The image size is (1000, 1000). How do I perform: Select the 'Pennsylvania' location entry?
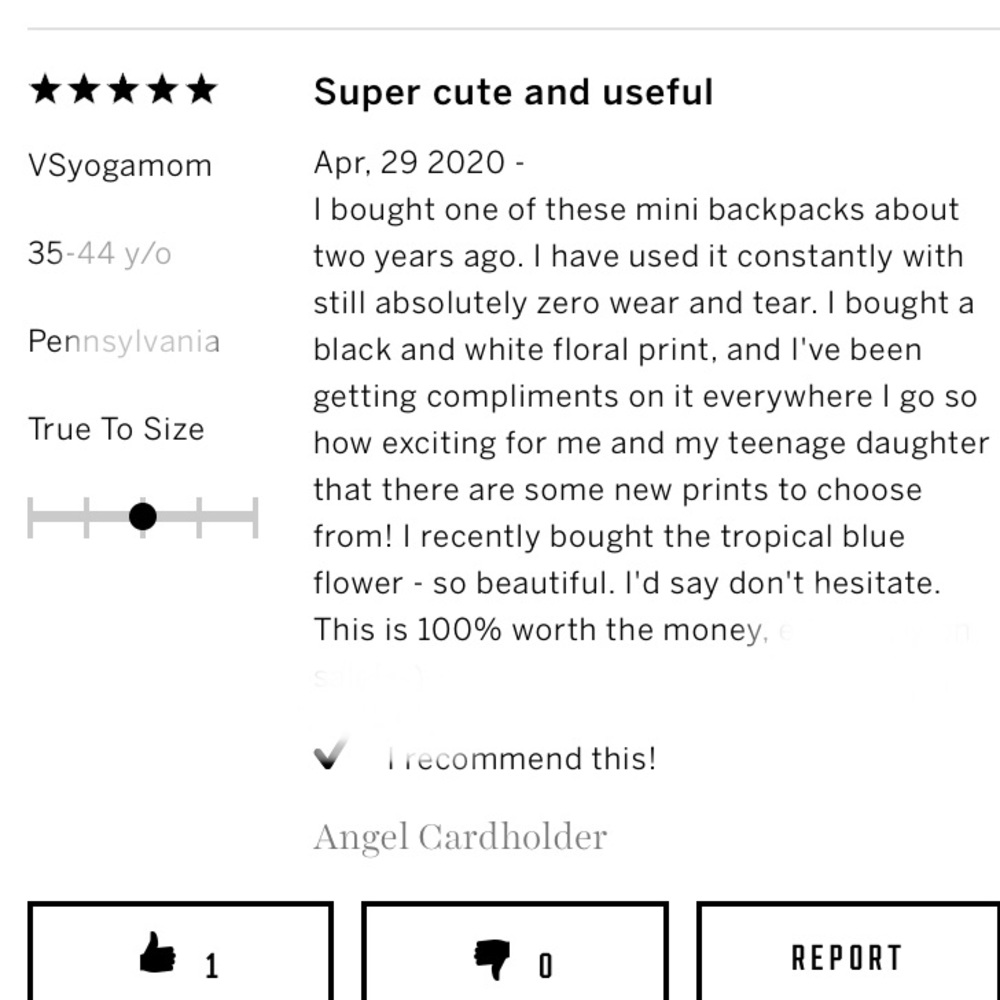coord(125,341)
